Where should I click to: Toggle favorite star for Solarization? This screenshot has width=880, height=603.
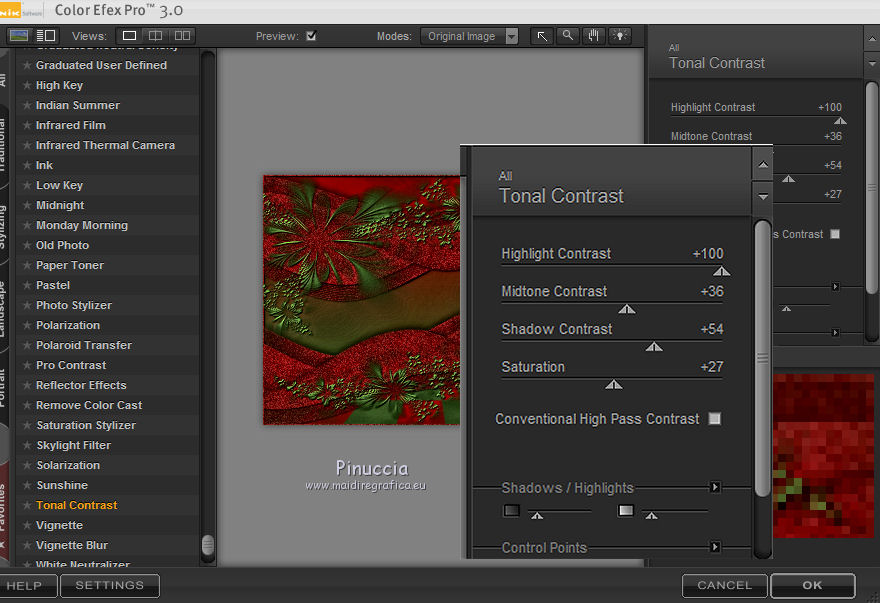(x=26, y=465)
